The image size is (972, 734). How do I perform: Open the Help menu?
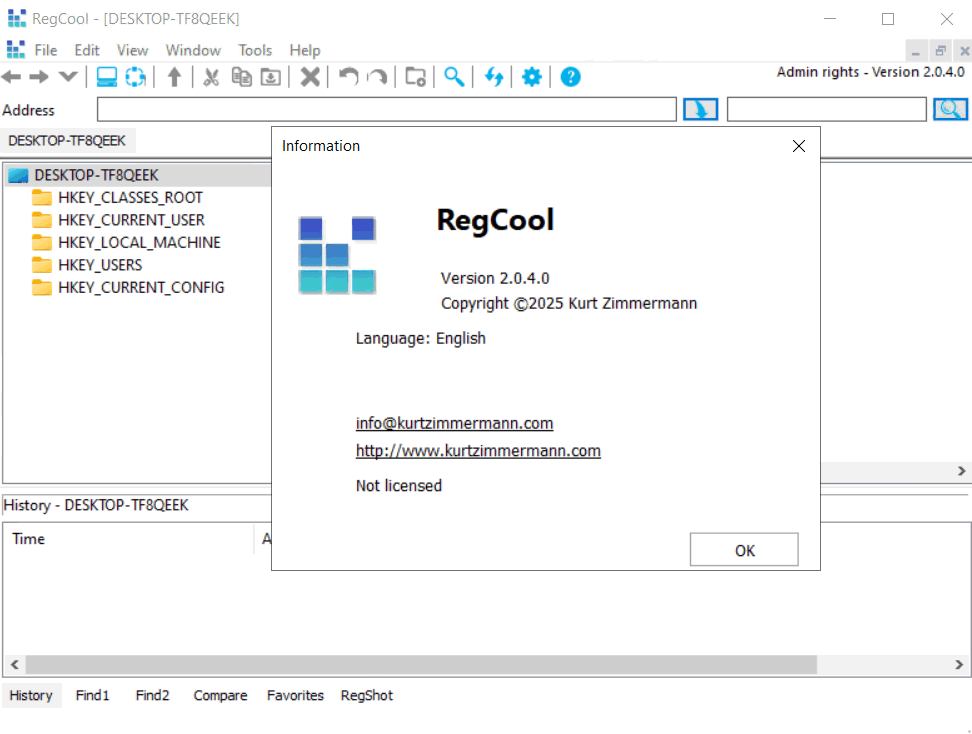(x=305, y=50)
